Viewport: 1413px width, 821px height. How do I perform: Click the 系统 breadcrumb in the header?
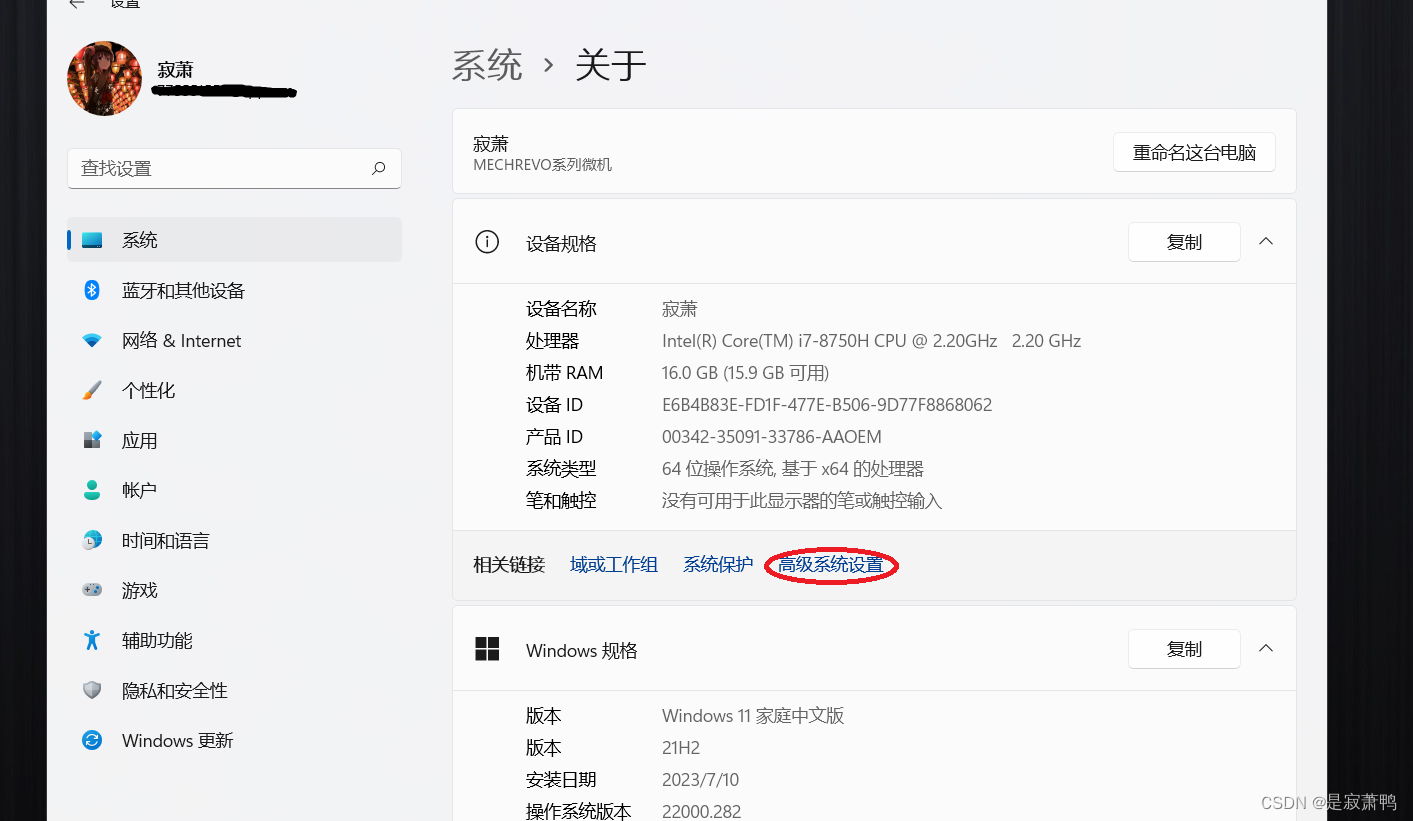487,66
